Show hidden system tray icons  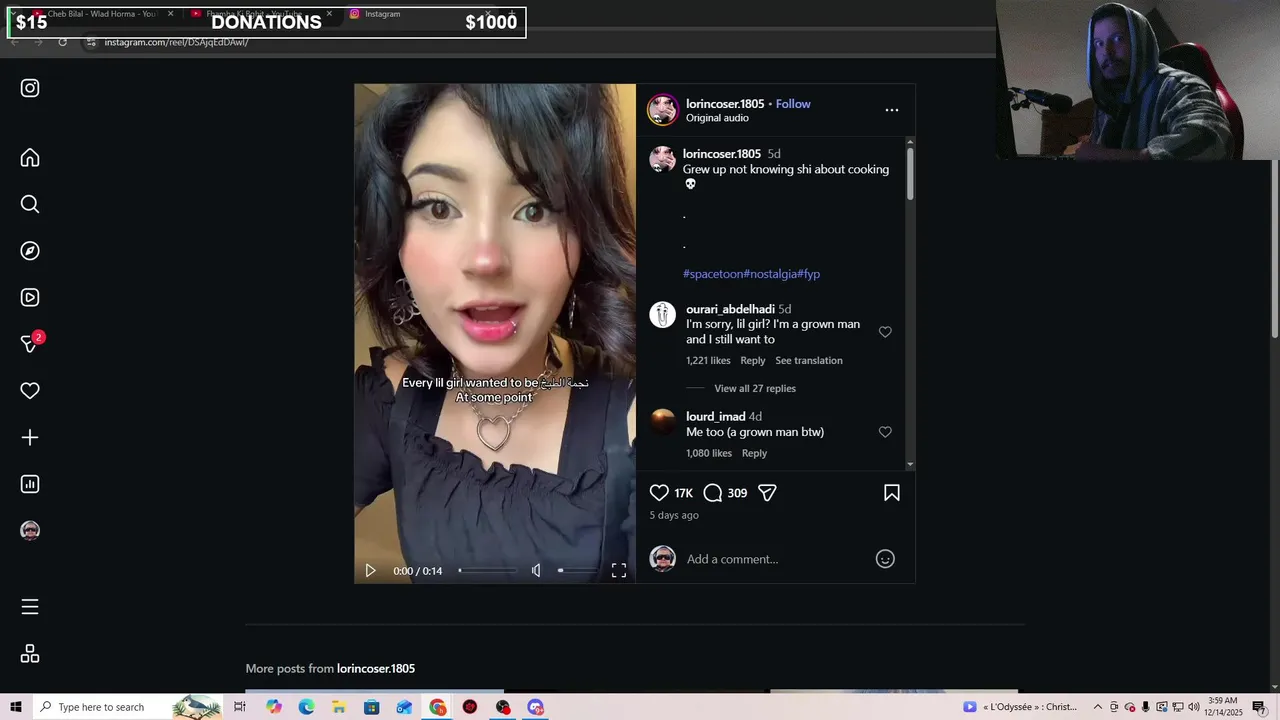coord(1097,707)
